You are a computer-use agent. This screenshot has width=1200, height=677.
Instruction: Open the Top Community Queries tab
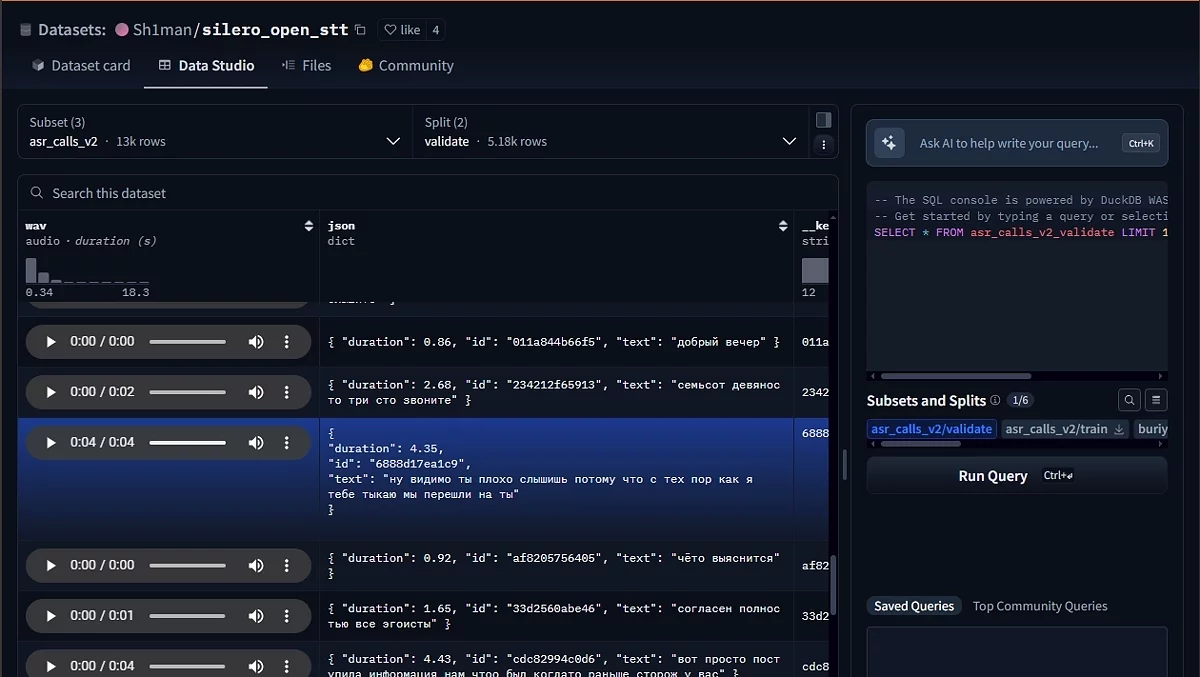point(1039,606)
